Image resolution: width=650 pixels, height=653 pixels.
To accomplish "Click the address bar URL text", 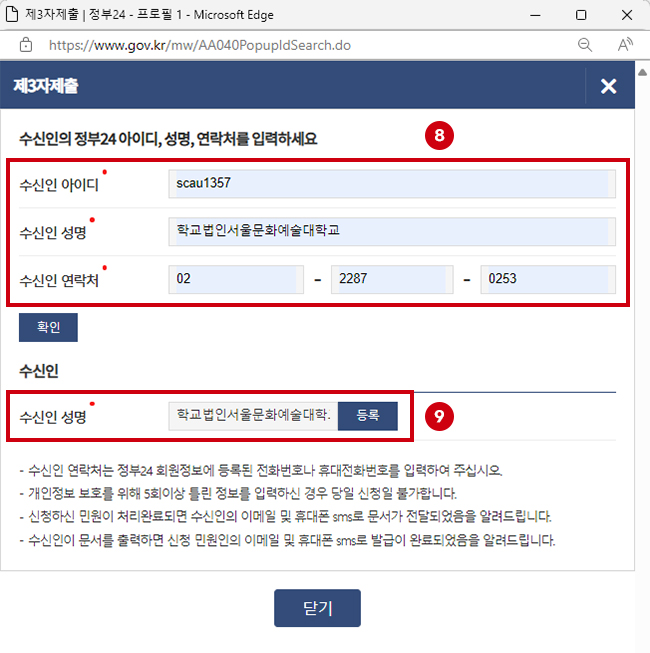I will pos(200,45).
